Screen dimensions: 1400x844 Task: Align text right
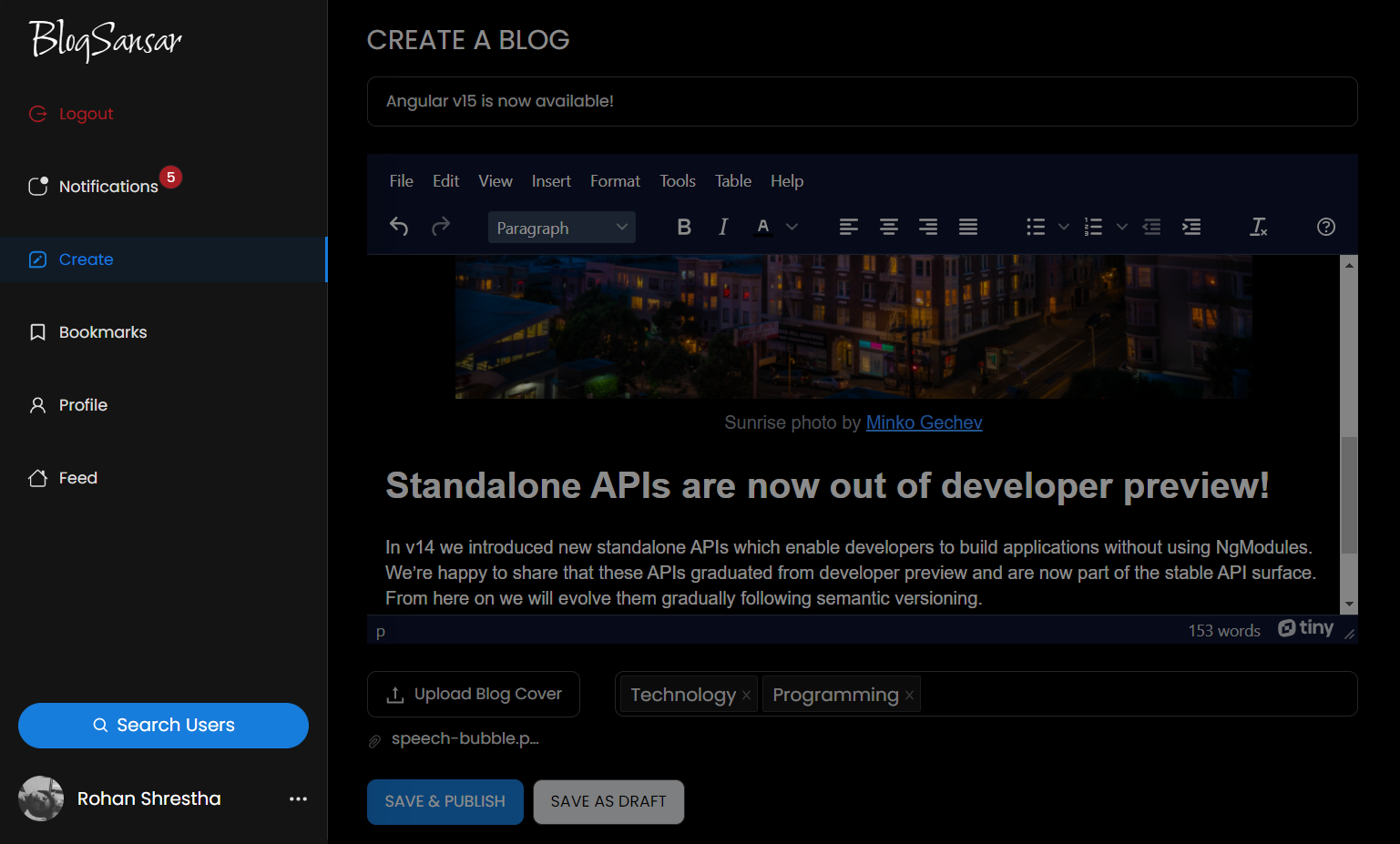928,227
